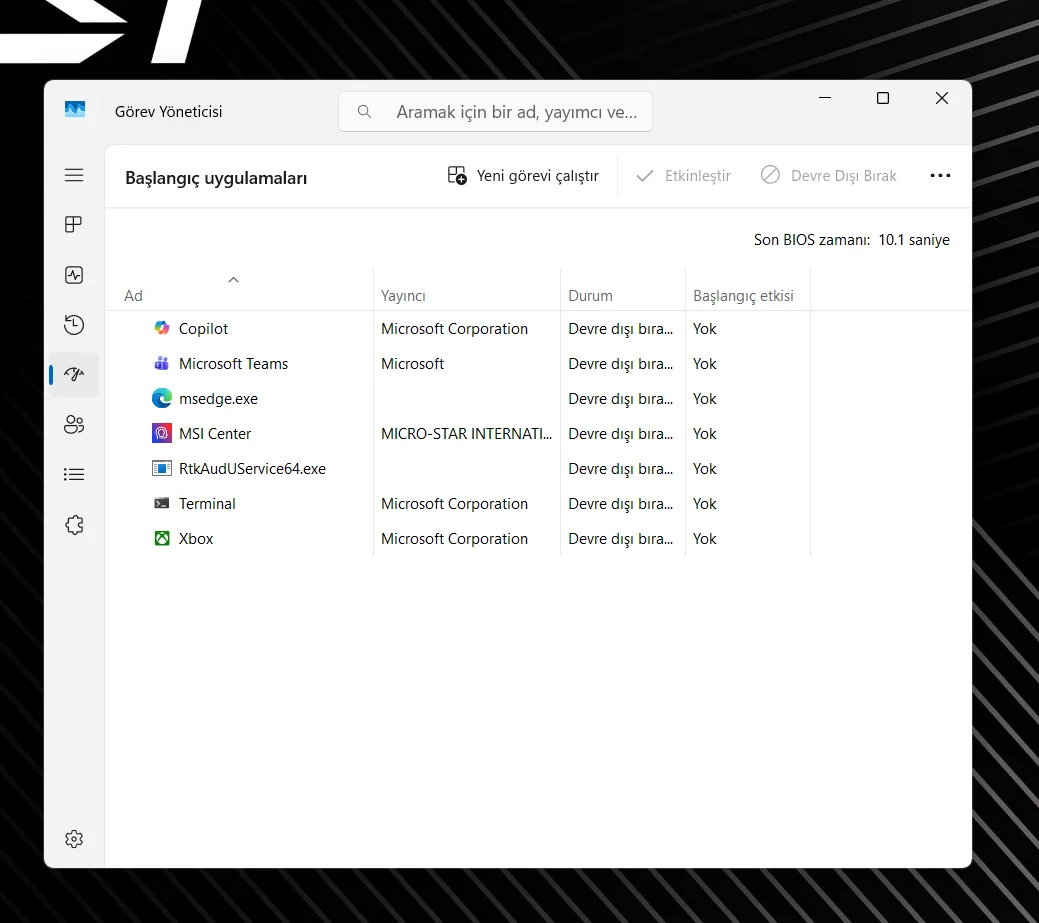Click 'MICRO-STAR INTERNATI...' publisher cell
This screenshot has width=1039, height=923.
pos(466,434)
